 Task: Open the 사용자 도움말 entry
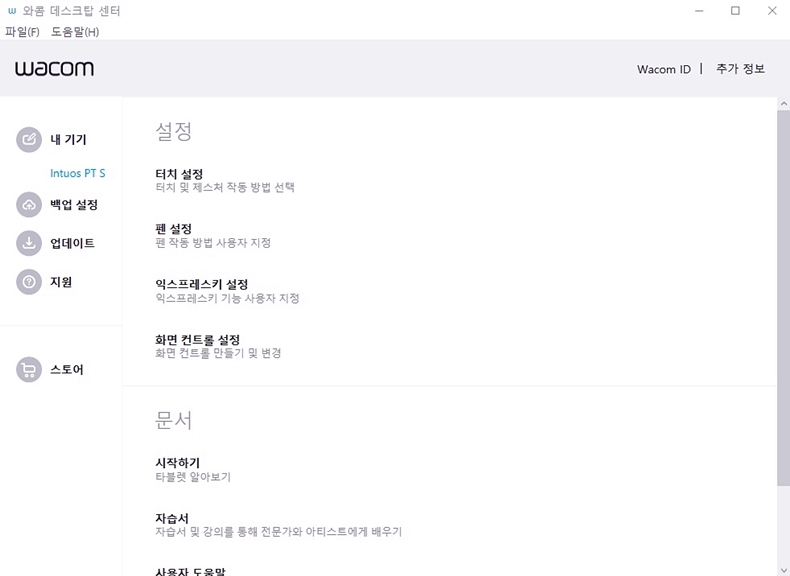[190, 571]
